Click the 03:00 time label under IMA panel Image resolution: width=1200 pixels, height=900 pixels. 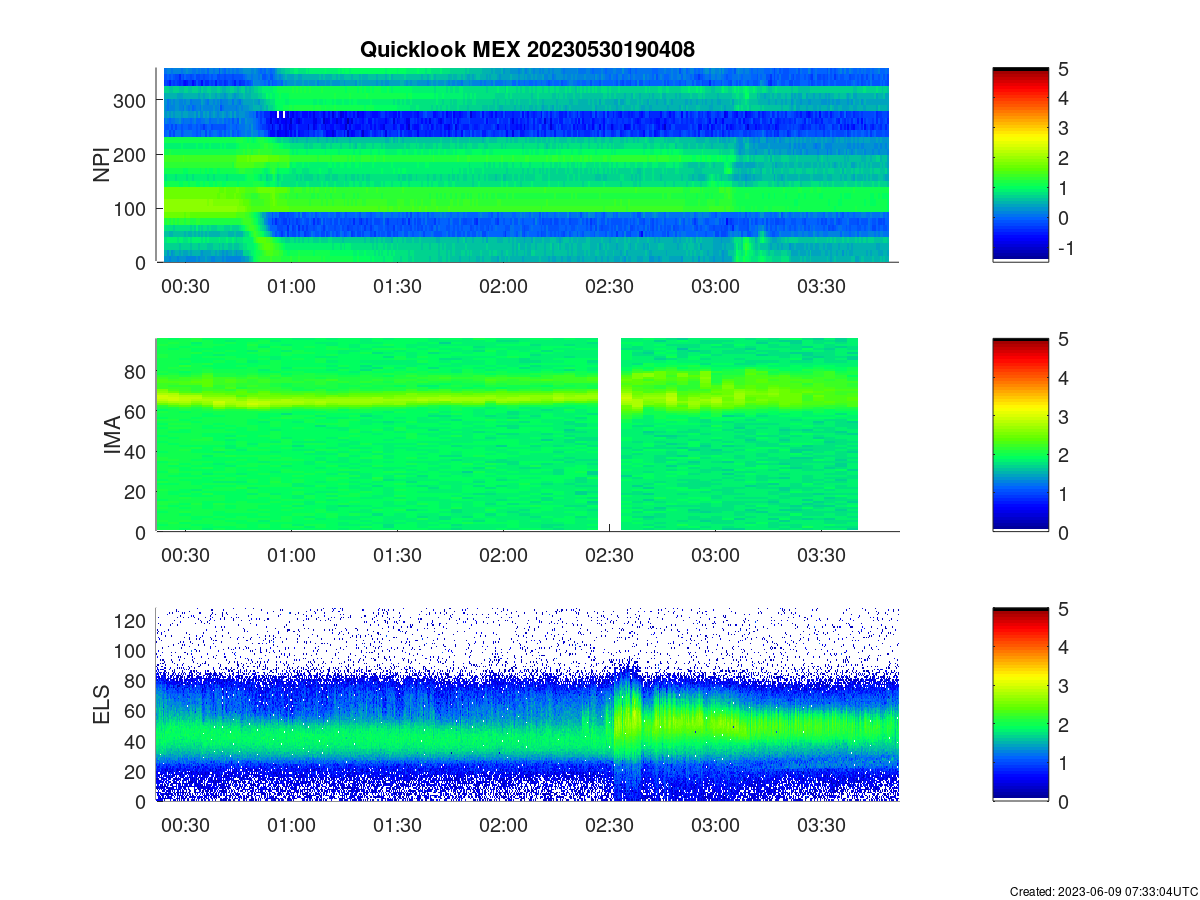point(715,556)
